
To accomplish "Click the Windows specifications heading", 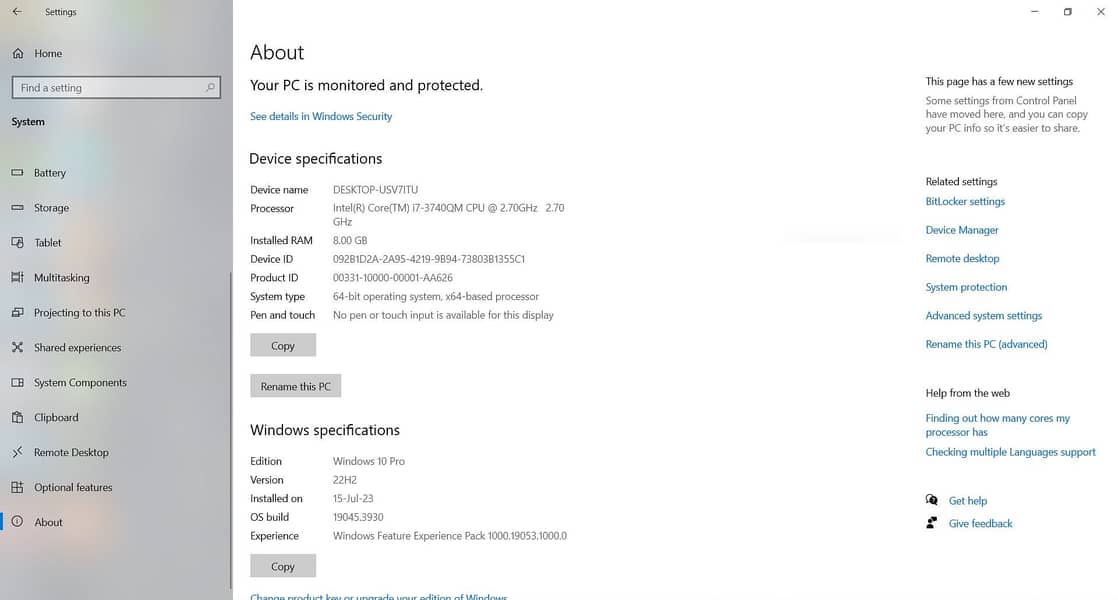I will click(x=324, y=430).
